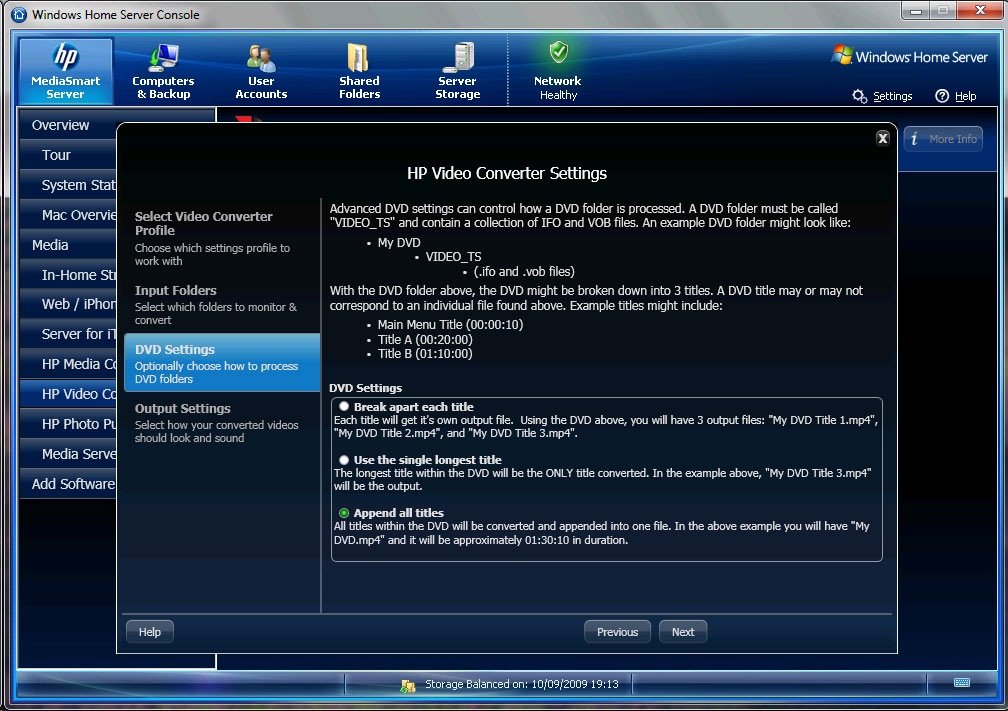Open Tour in the sidebar
The height and width of the screenshot is (711, 1008).
(x=68, y=155)
